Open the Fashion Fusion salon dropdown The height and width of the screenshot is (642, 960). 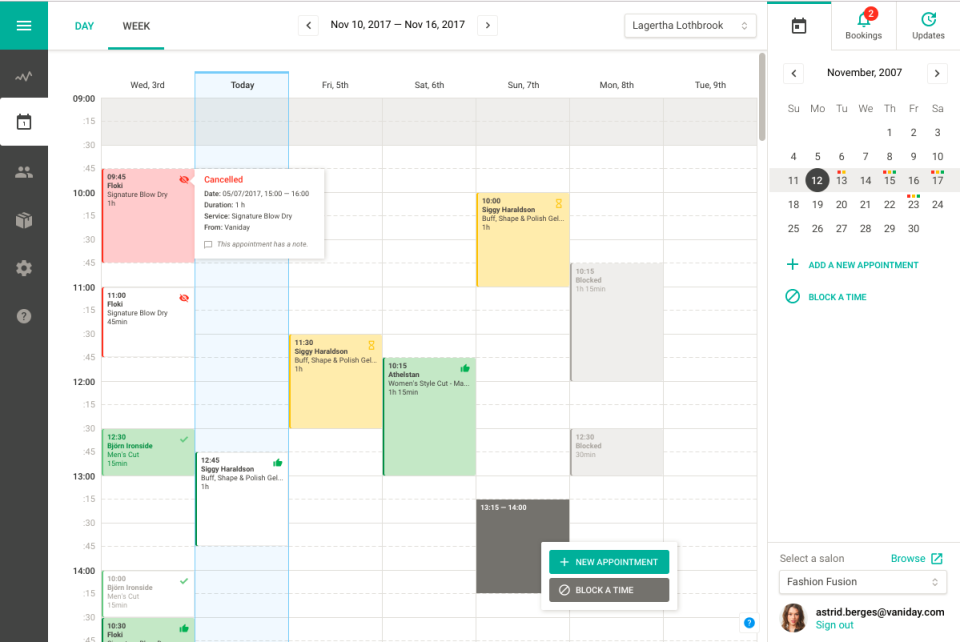862,581
